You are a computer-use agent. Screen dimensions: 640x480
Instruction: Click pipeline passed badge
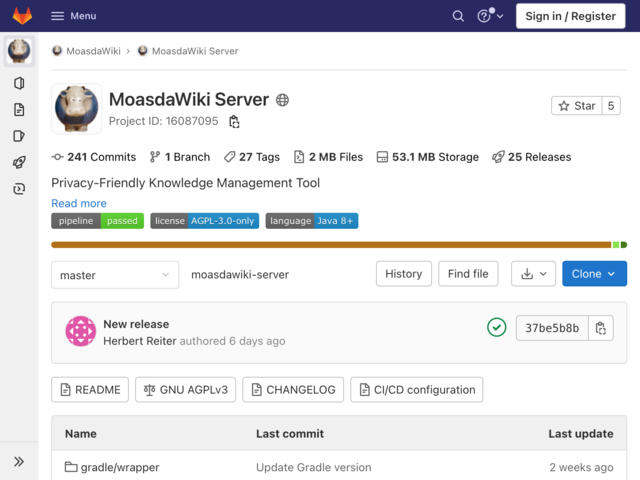tap(98, 221)
